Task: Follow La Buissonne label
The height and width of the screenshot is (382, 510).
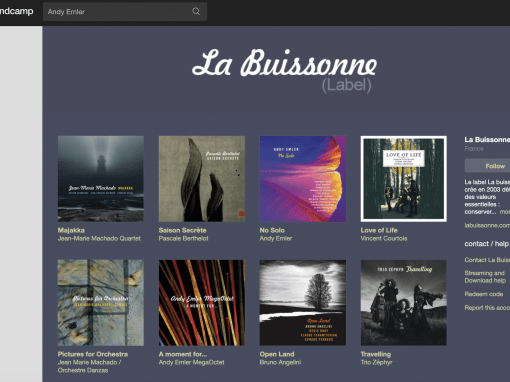Action: 487,166
